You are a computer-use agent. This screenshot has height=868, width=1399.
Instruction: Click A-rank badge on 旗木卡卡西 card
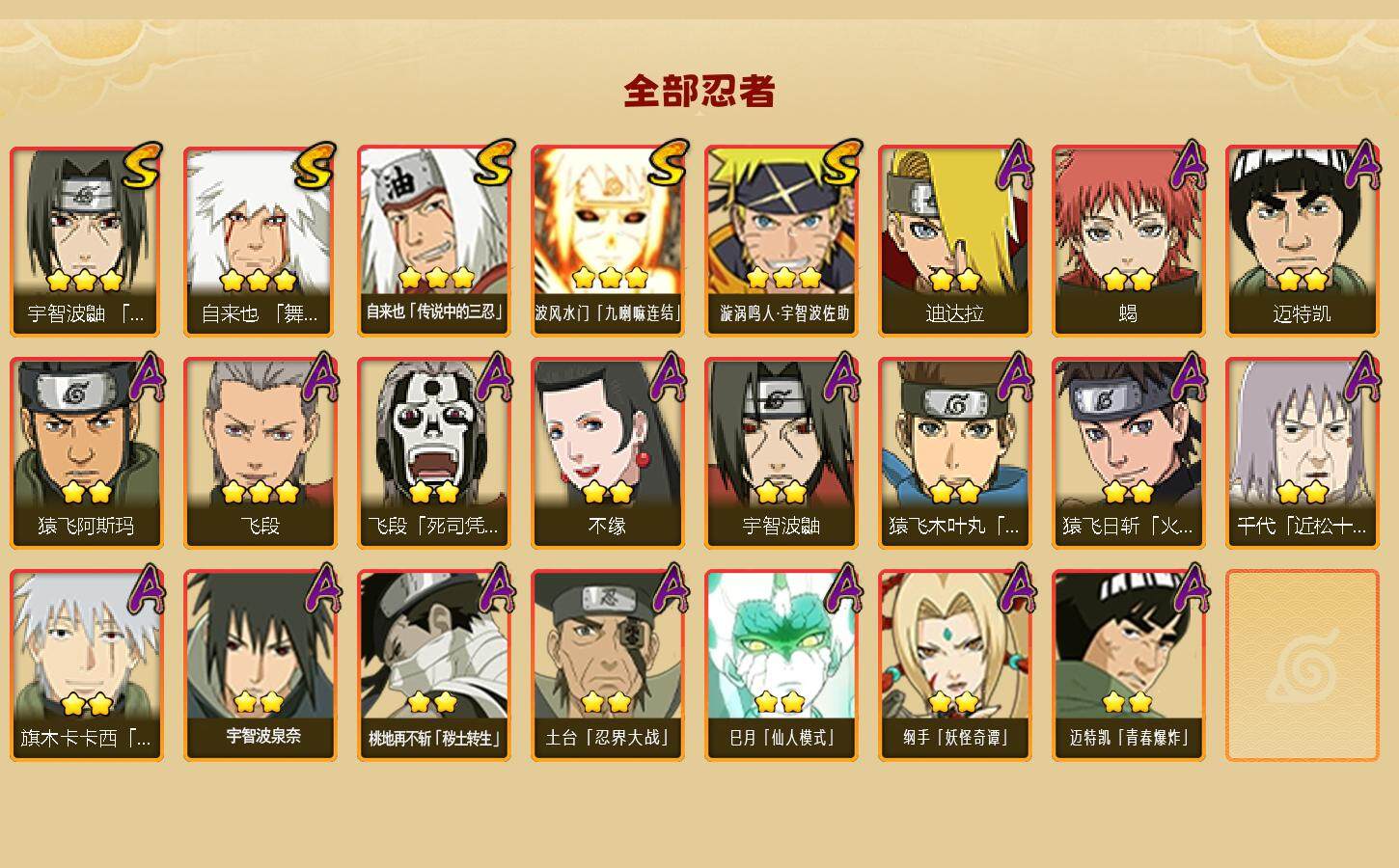pyautogui.click(x=147, y=588)
